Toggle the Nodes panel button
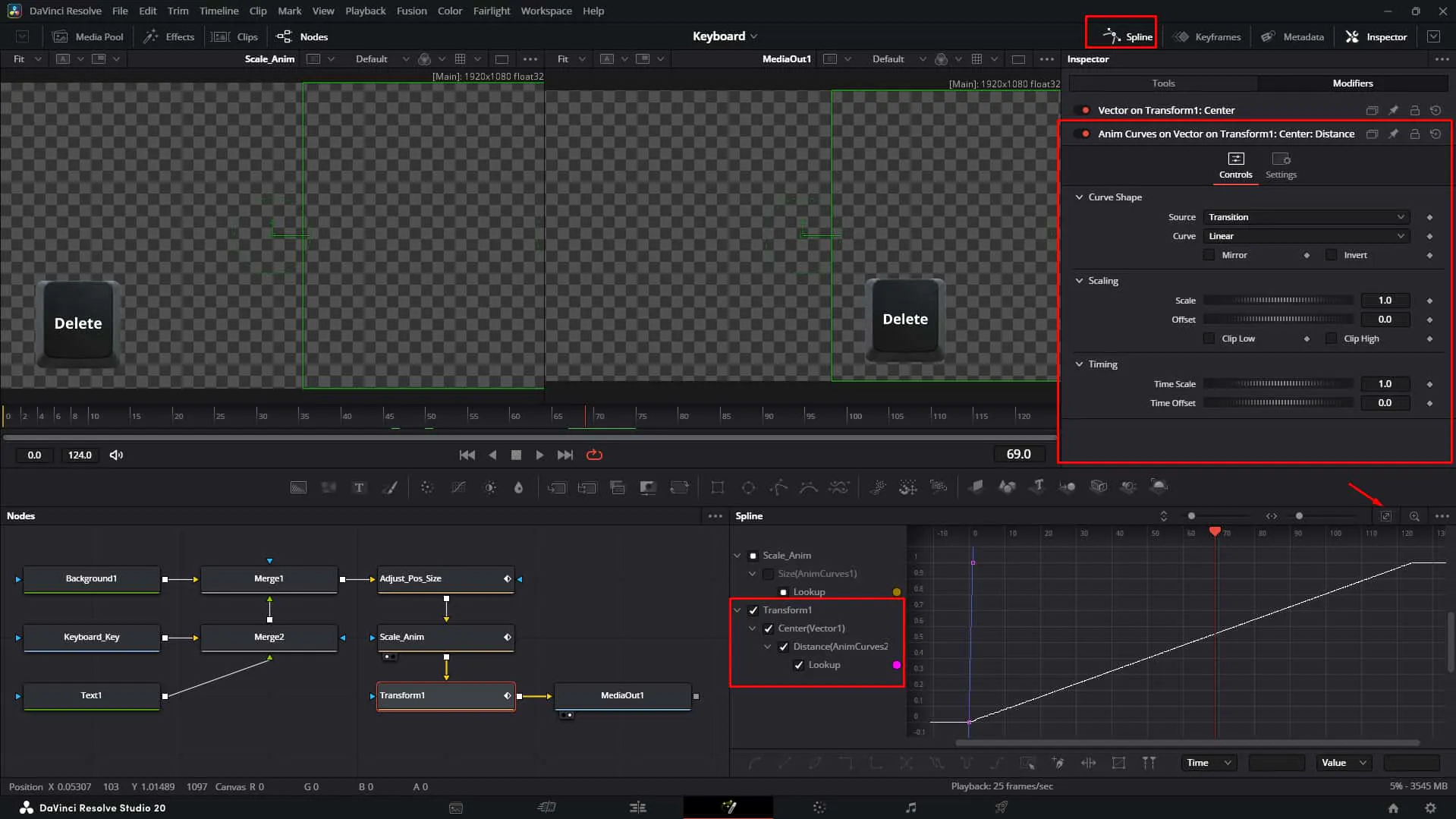The width and height of the screenshot is (1456, 819). (302, 36)
